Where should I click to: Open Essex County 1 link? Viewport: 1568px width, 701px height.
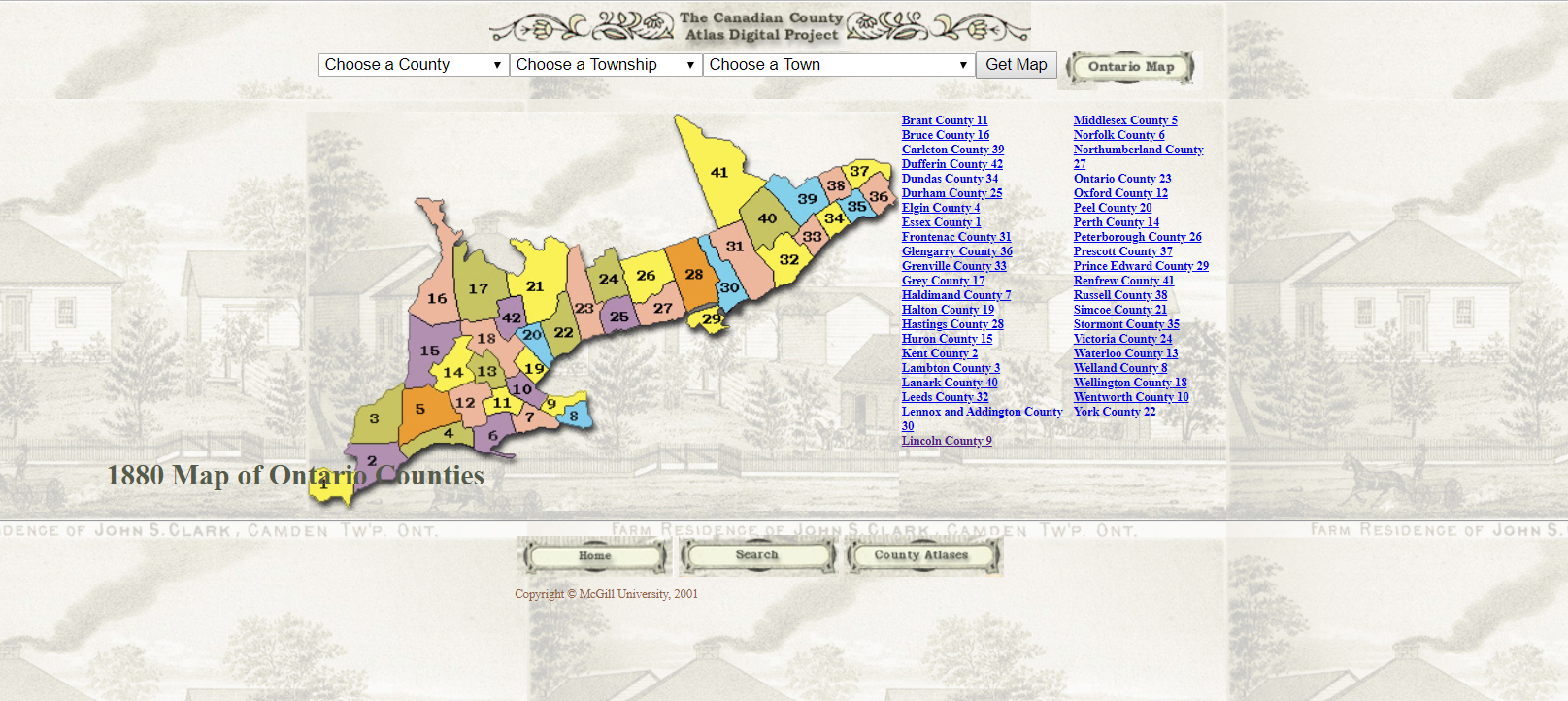(x=942, y=222)
